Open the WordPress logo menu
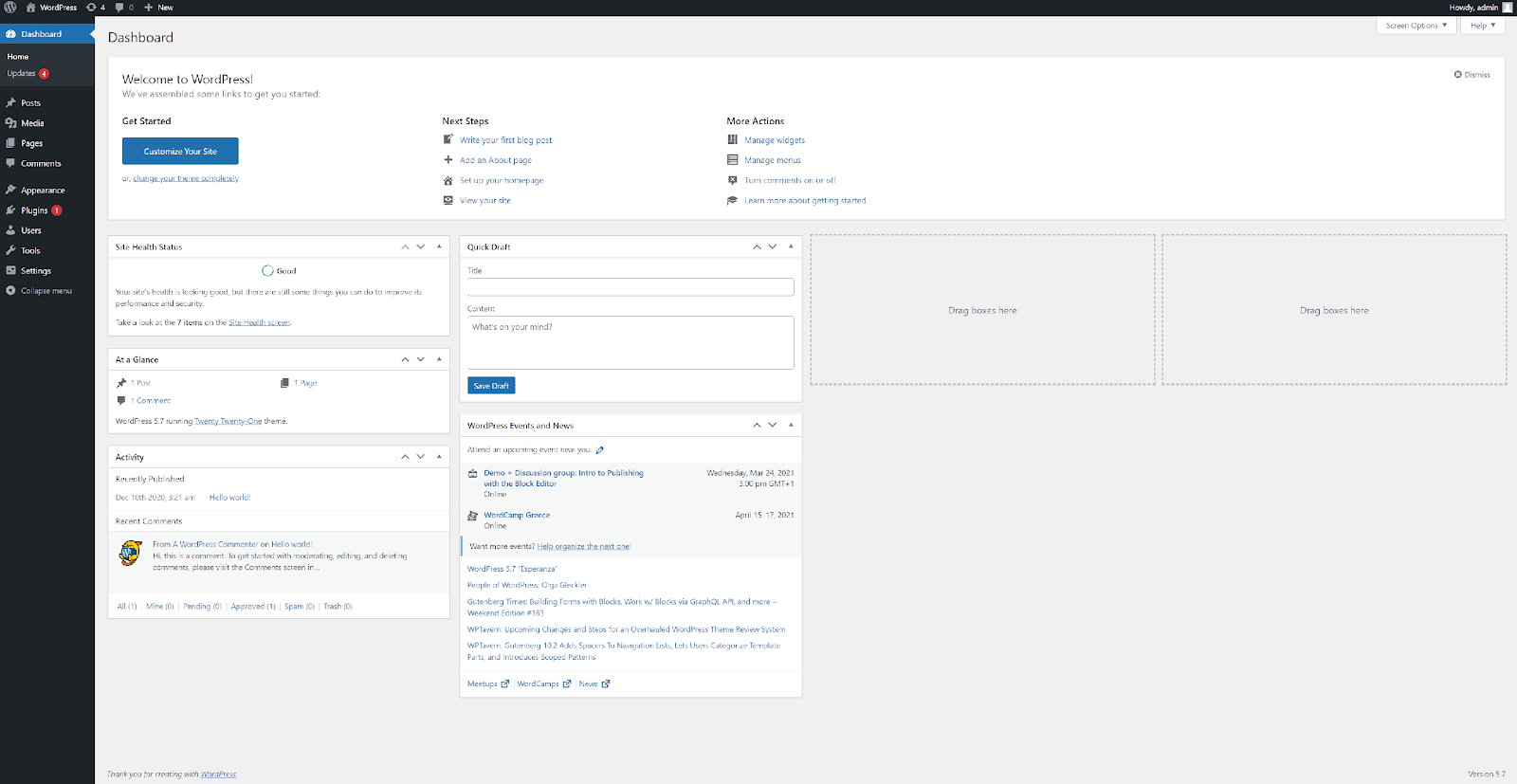This screenshot has width=1517, height=784. [x=10, y=7]
